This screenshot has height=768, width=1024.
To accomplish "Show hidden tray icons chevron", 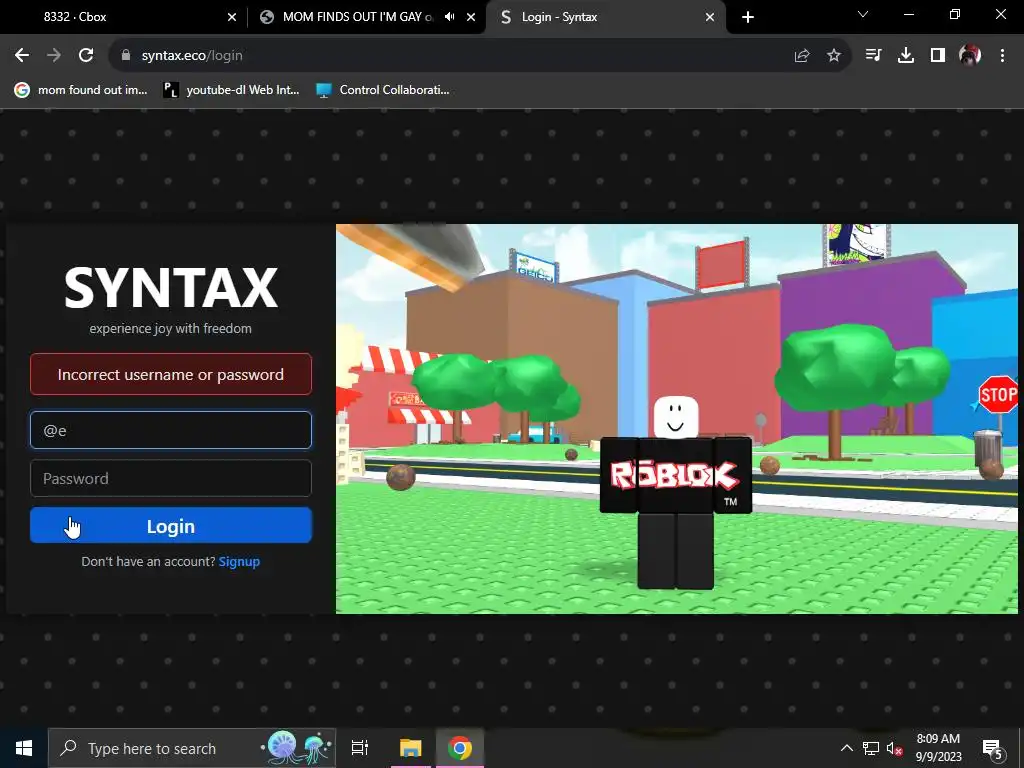I will [x=846, y=748].
